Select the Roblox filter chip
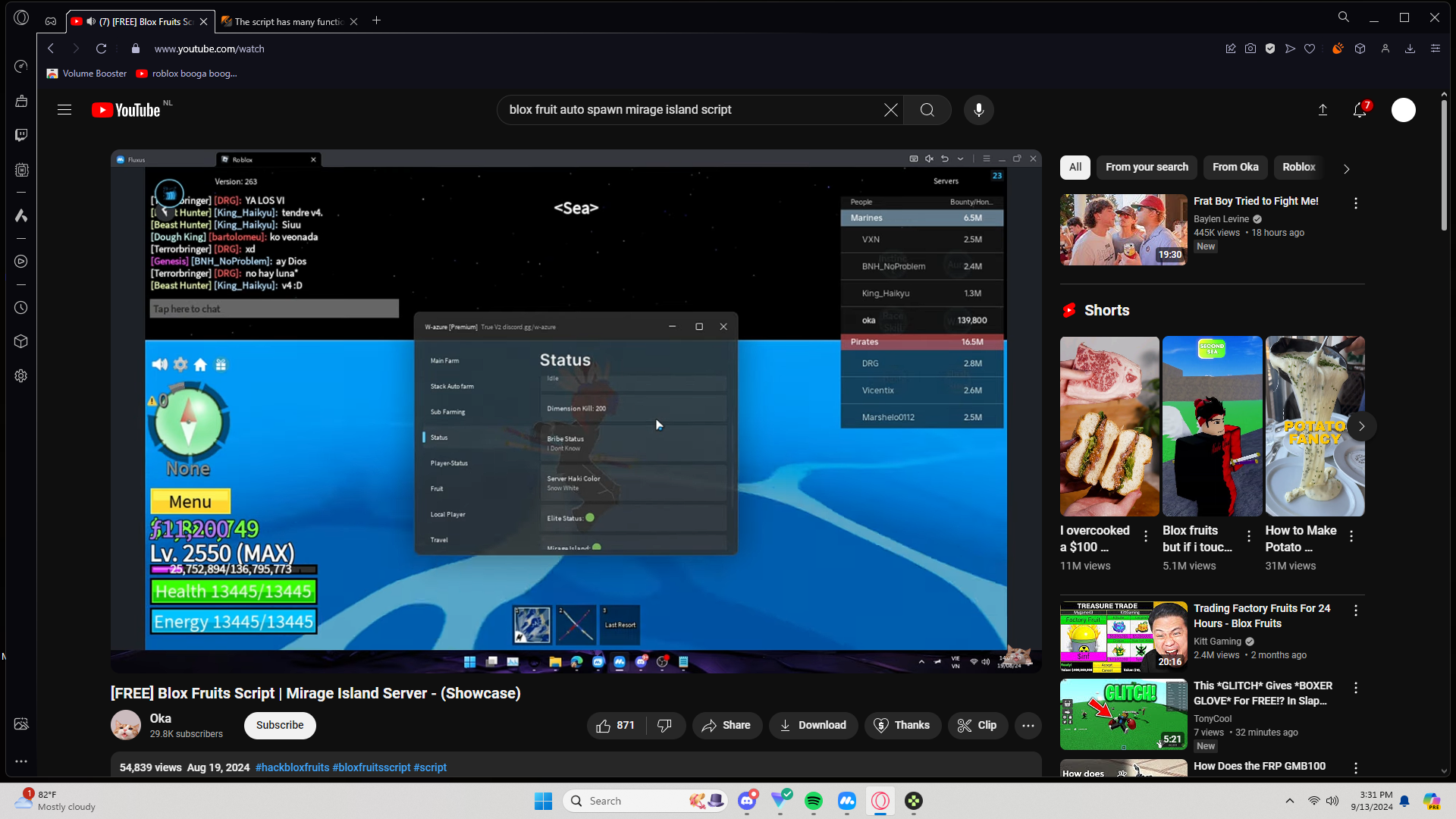The width and height of the screenshot is (1456, 819). (x=1299, y=168)
